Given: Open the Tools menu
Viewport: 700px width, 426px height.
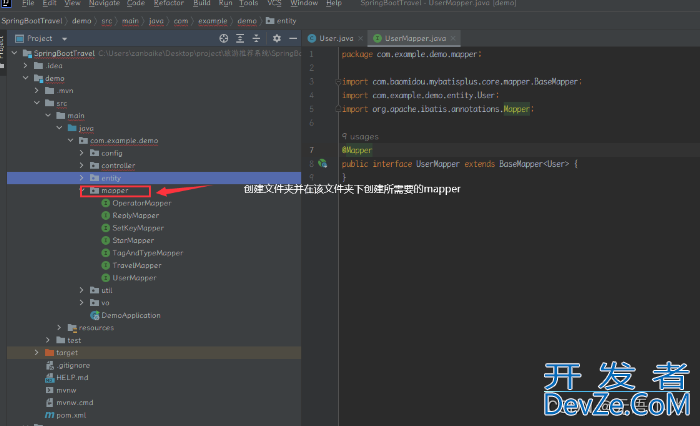Looking at the screenshot, I should 249,3.
